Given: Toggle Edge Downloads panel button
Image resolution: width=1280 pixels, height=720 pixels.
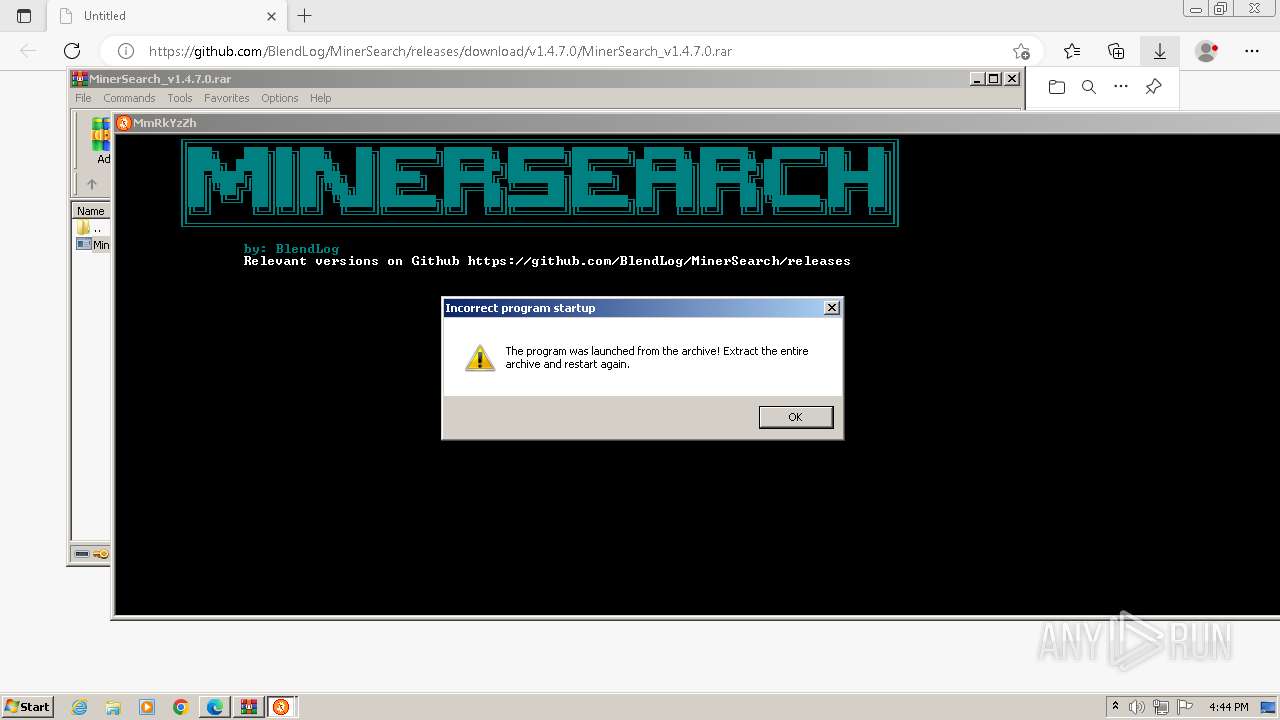Looking at the screenshot, I should [x=1160, y=51].
